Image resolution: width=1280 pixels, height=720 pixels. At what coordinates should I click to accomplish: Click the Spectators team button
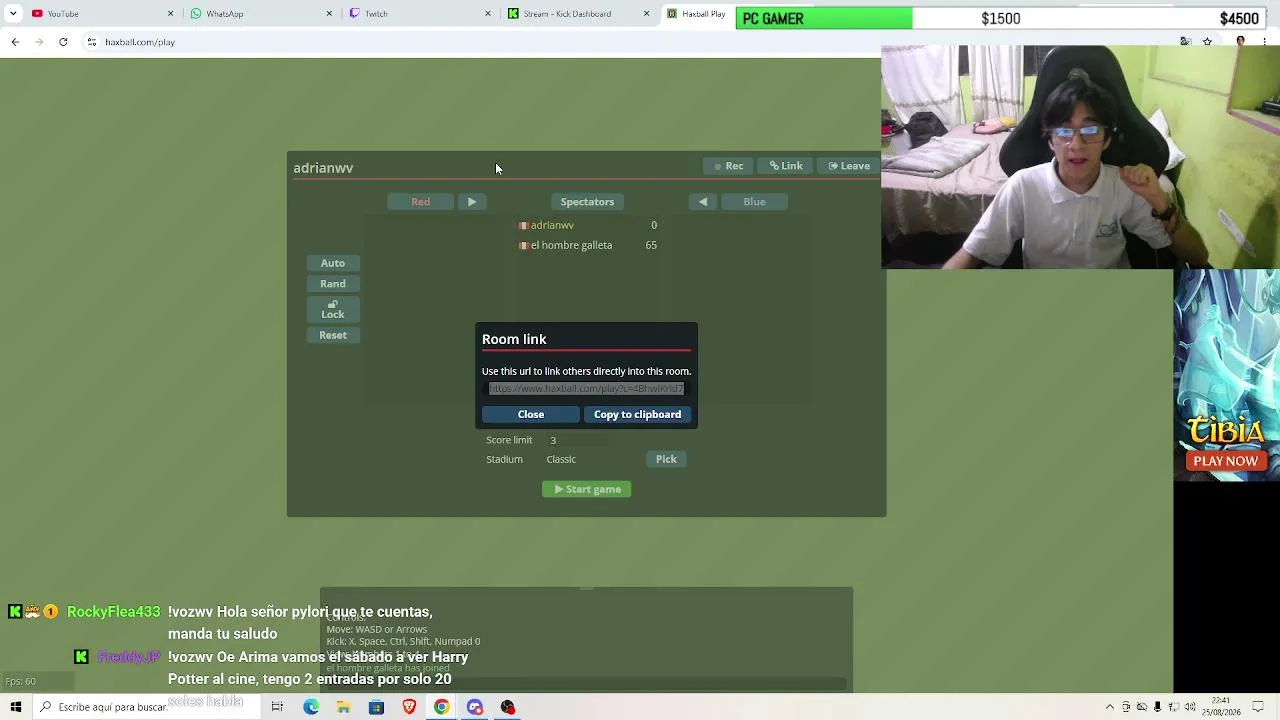click(587, 202)
